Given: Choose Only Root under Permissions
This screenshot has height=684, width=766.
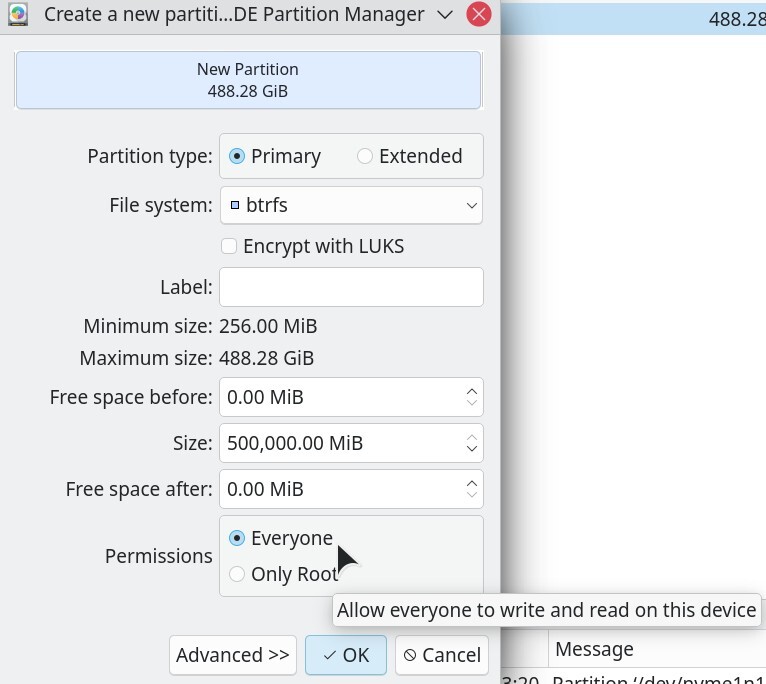Looking at the screenshot, I should click(x=237, y=574).
